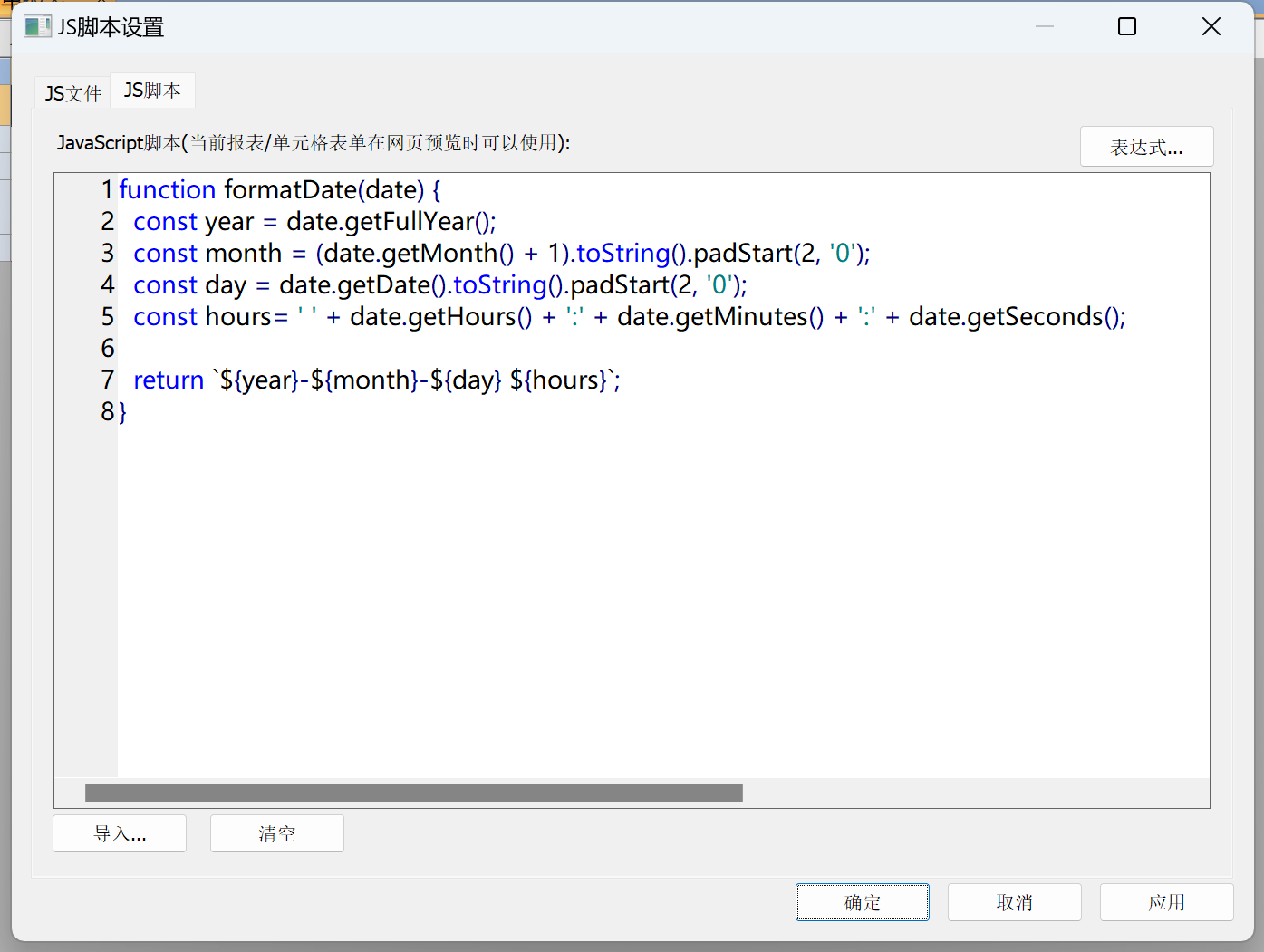Viewport: 1264px width, 952px height.
Task: Cancel the dialog using 取消
Action: pos(1014,902)
